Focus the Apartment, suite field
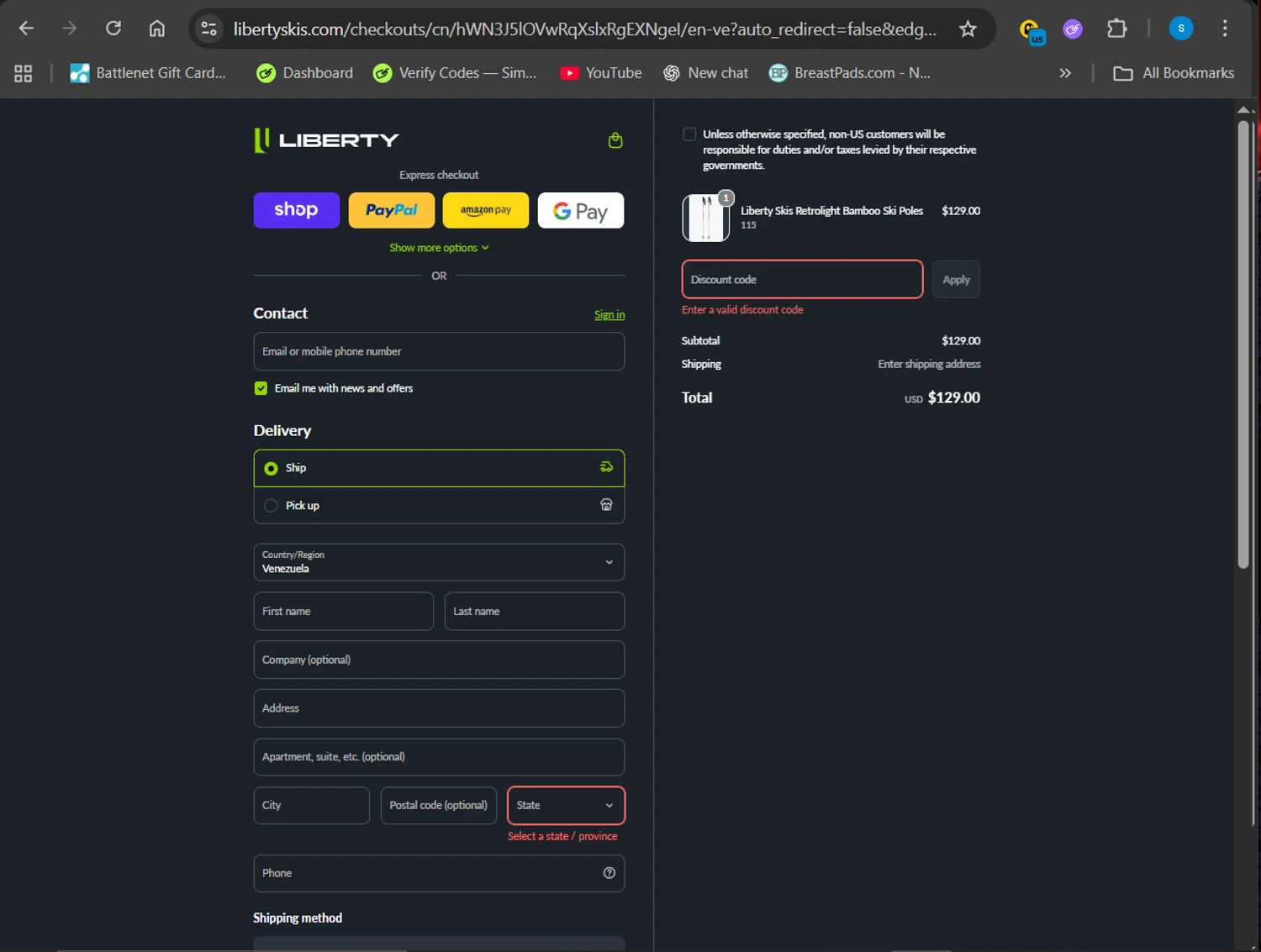The image size is (1261, 952). tap(439, 757)
